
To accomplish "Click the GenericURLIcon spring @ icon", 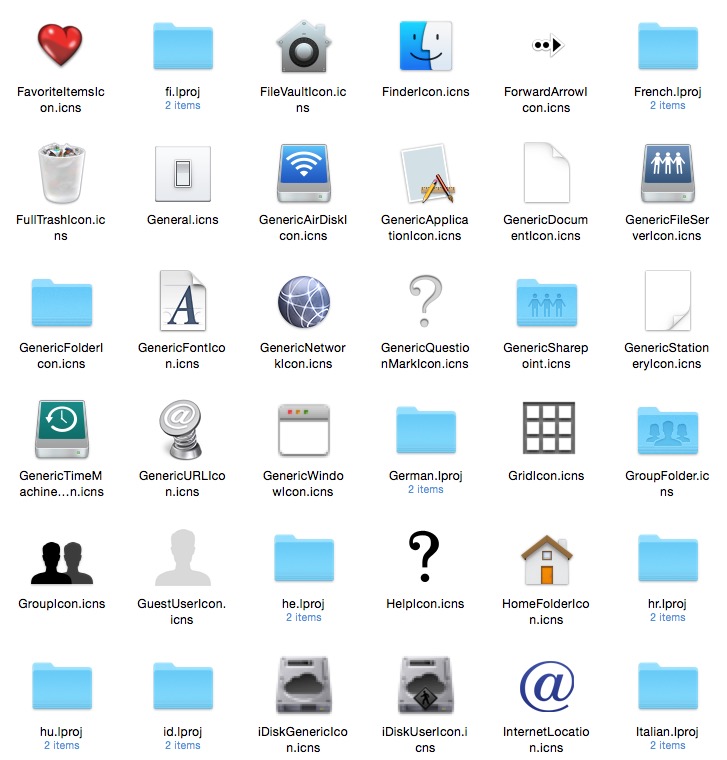I will pos(181,429).
